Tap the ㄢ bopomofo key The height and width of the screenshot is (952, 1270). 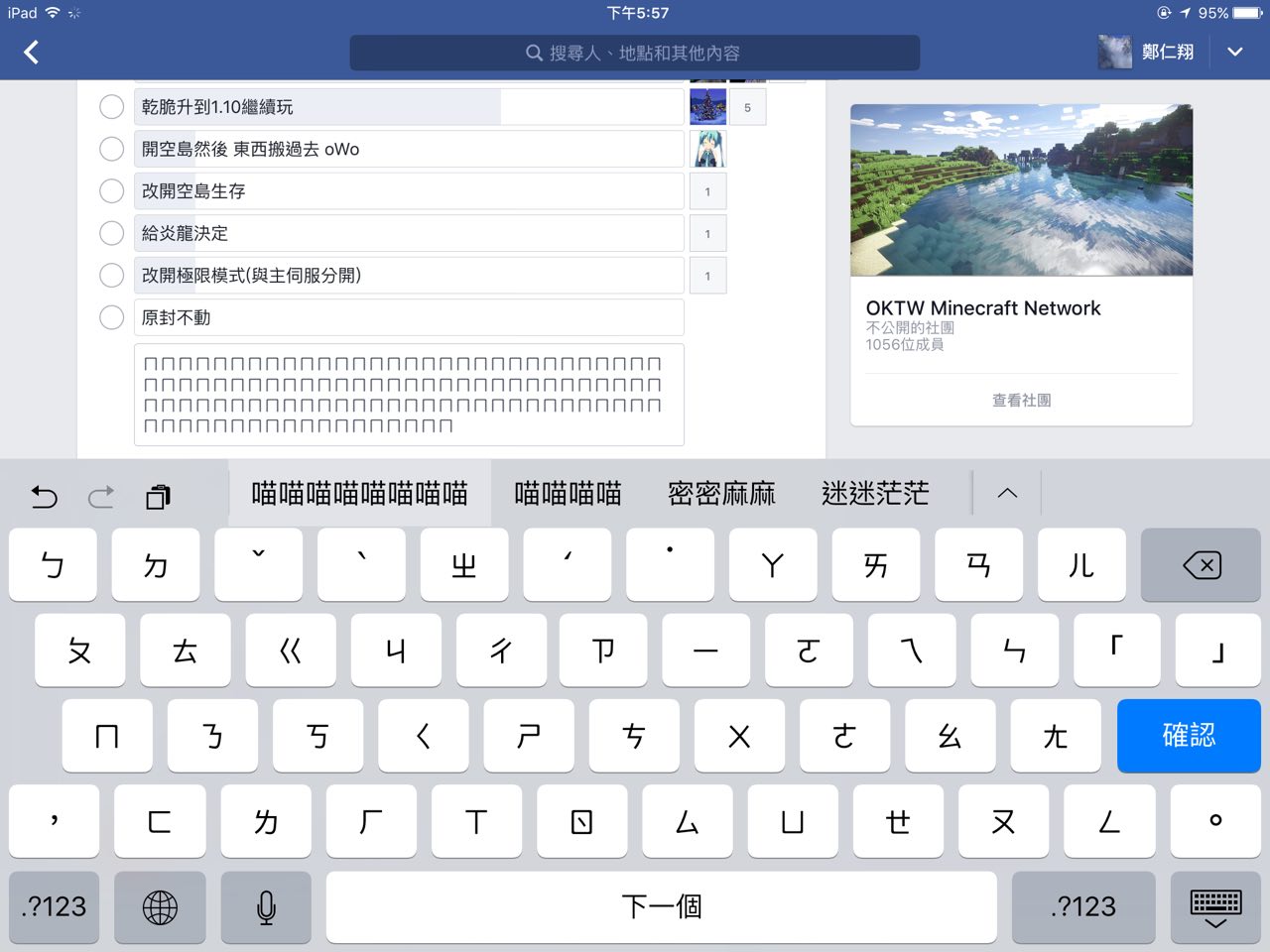coord(978,565)
